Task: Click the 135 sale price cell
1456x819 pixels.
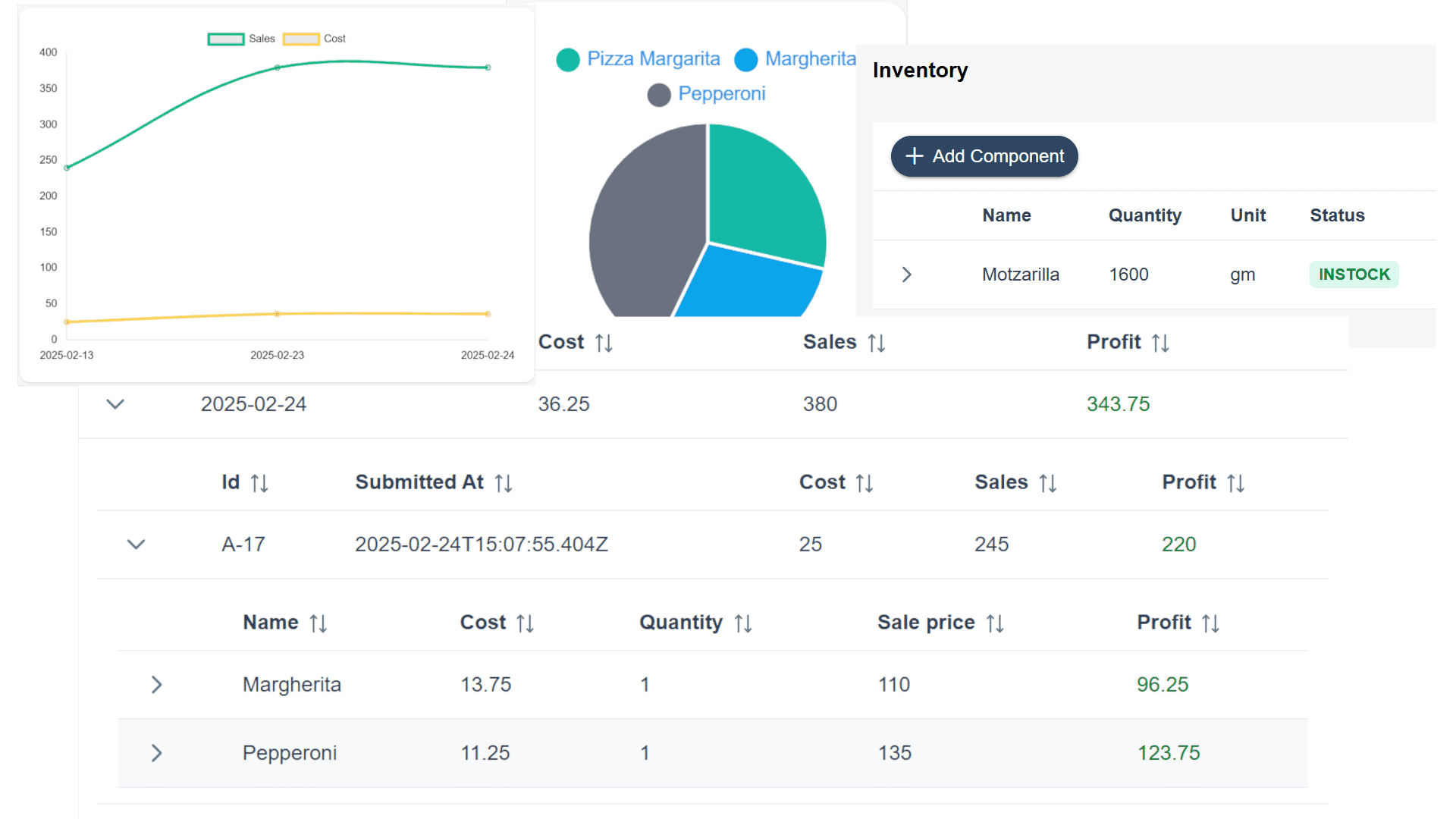Action: pyautogui.click(x=894, y=753)
